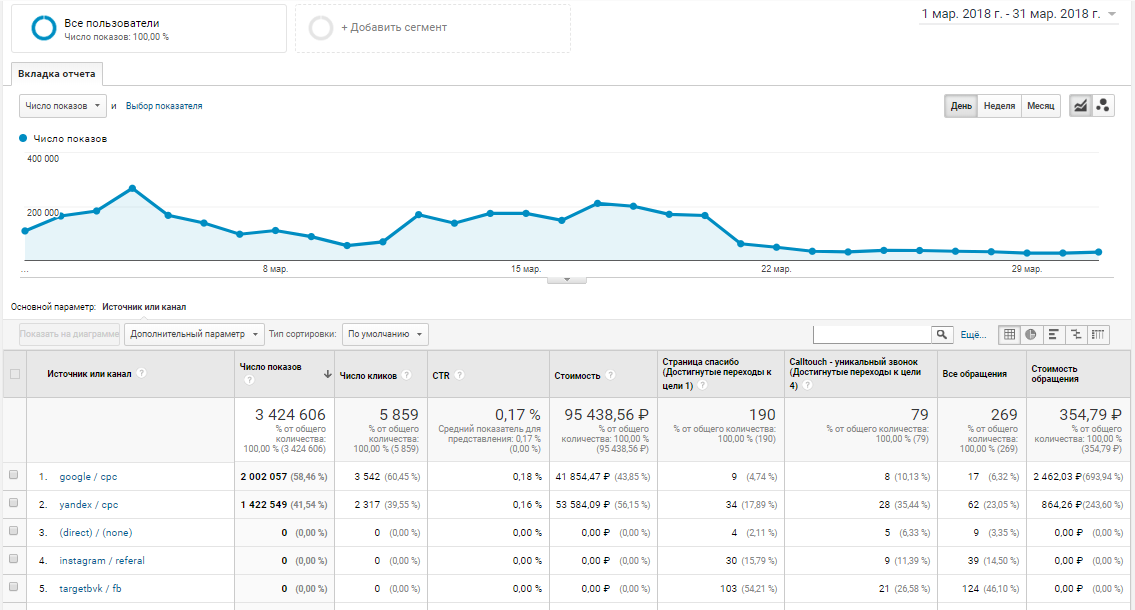Tick the select-all checkbox in table header
Image resolution: width=1135 pixels, height=610 pixels.
(14, 374)
